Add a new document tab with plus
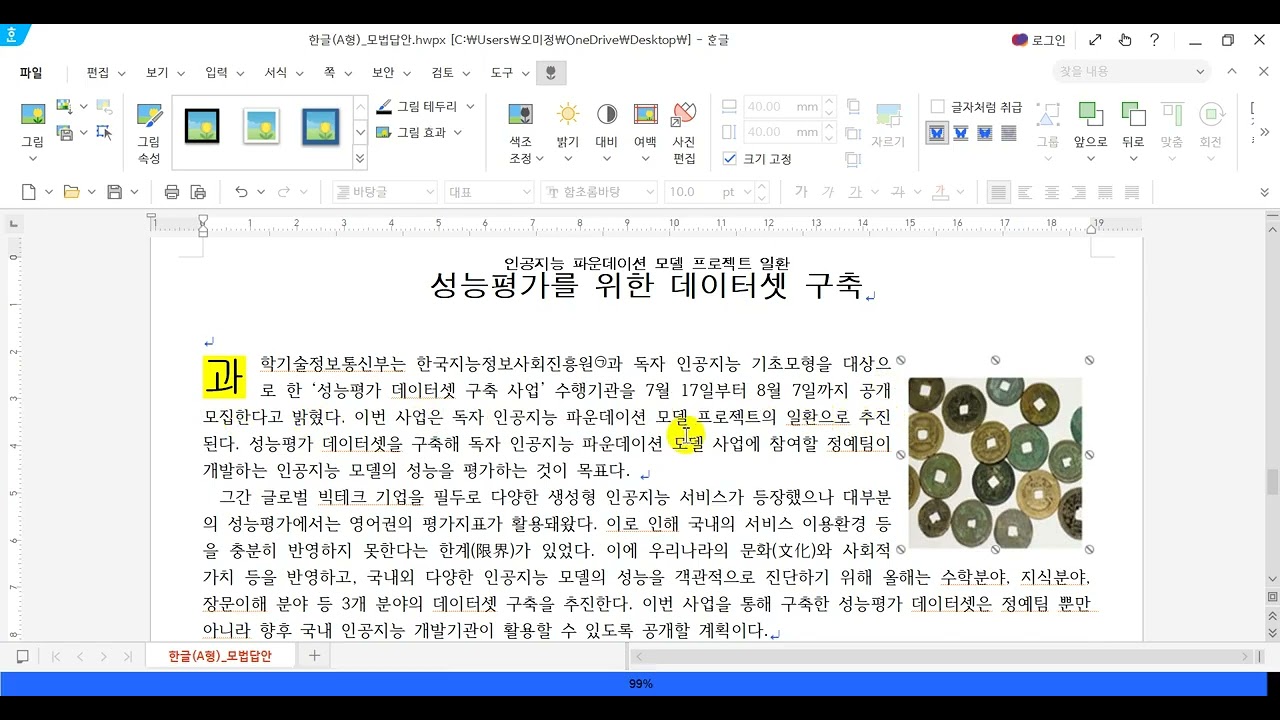Viewport: 1280px width, 720px height. [314, 656]
